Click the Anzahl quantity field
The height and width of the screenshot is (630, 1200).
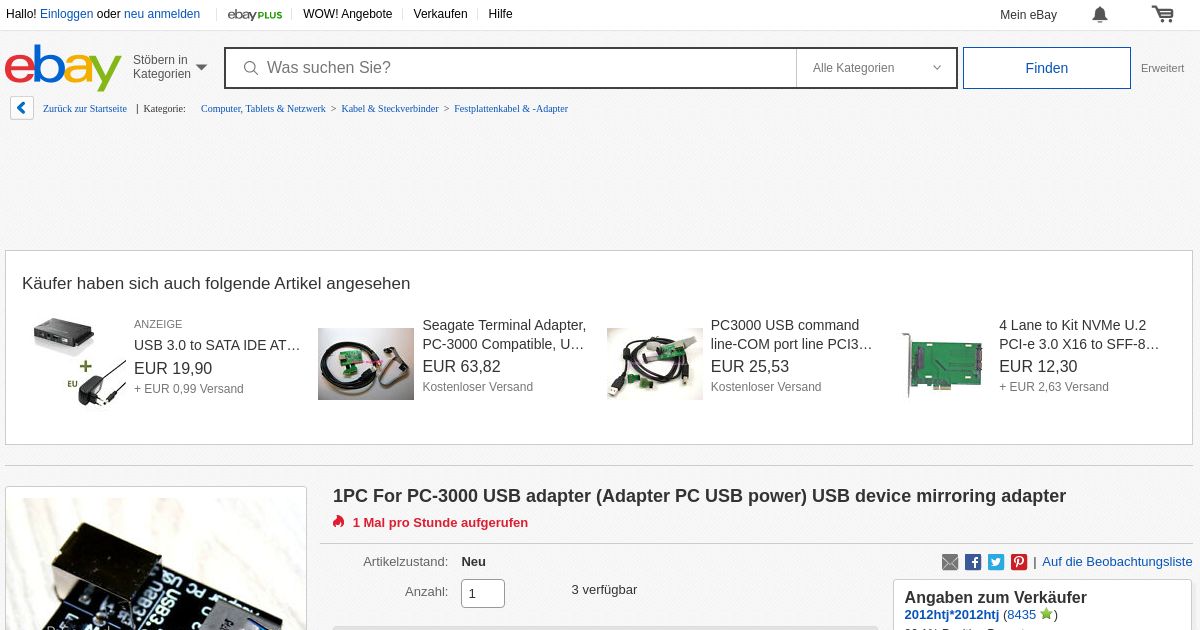pyautogui.click(x=483, y=593)
